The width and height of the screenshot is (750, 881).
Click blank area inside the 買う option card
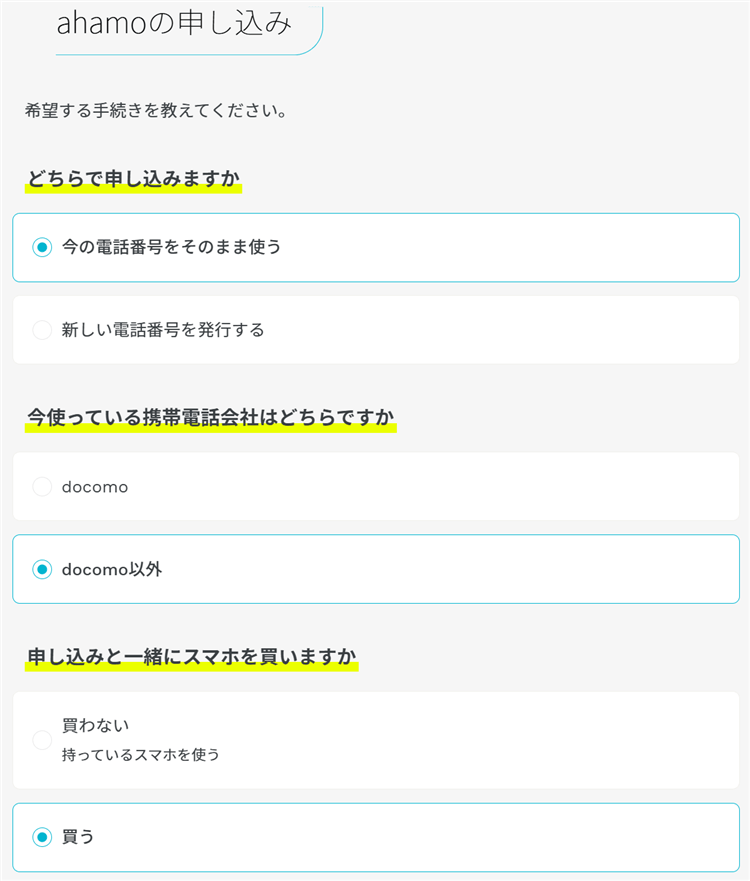(450, 837)
